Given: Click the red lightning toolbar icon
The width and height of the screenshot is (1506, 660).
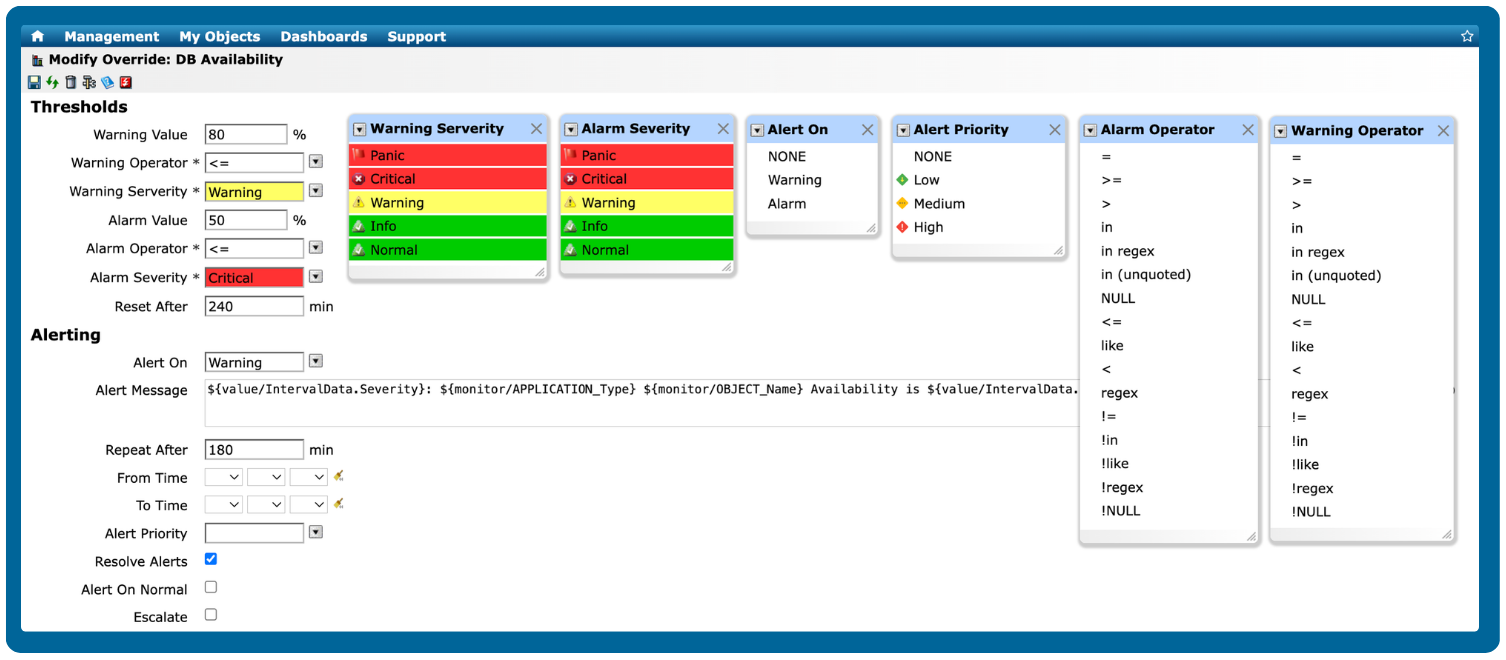Looking at the screenshot, I should coord(124,82).
